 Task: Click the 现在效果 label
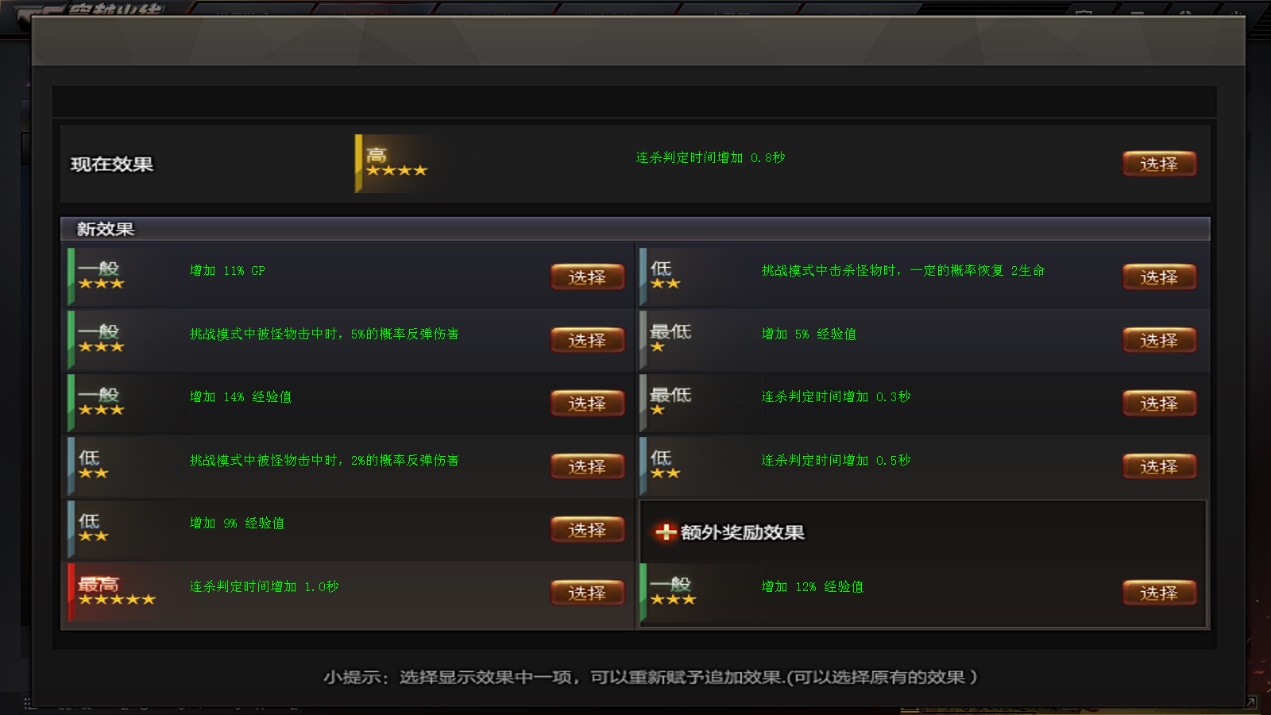pyautogui.click(x=112, y=164)
